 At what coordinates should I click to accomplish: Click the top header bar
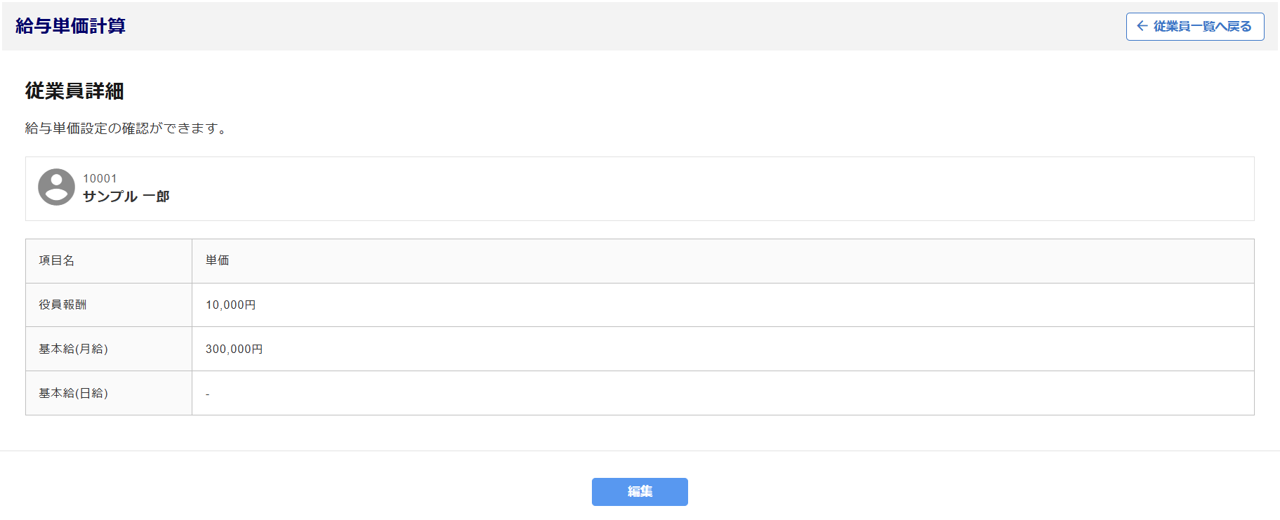tap(600, 26)
